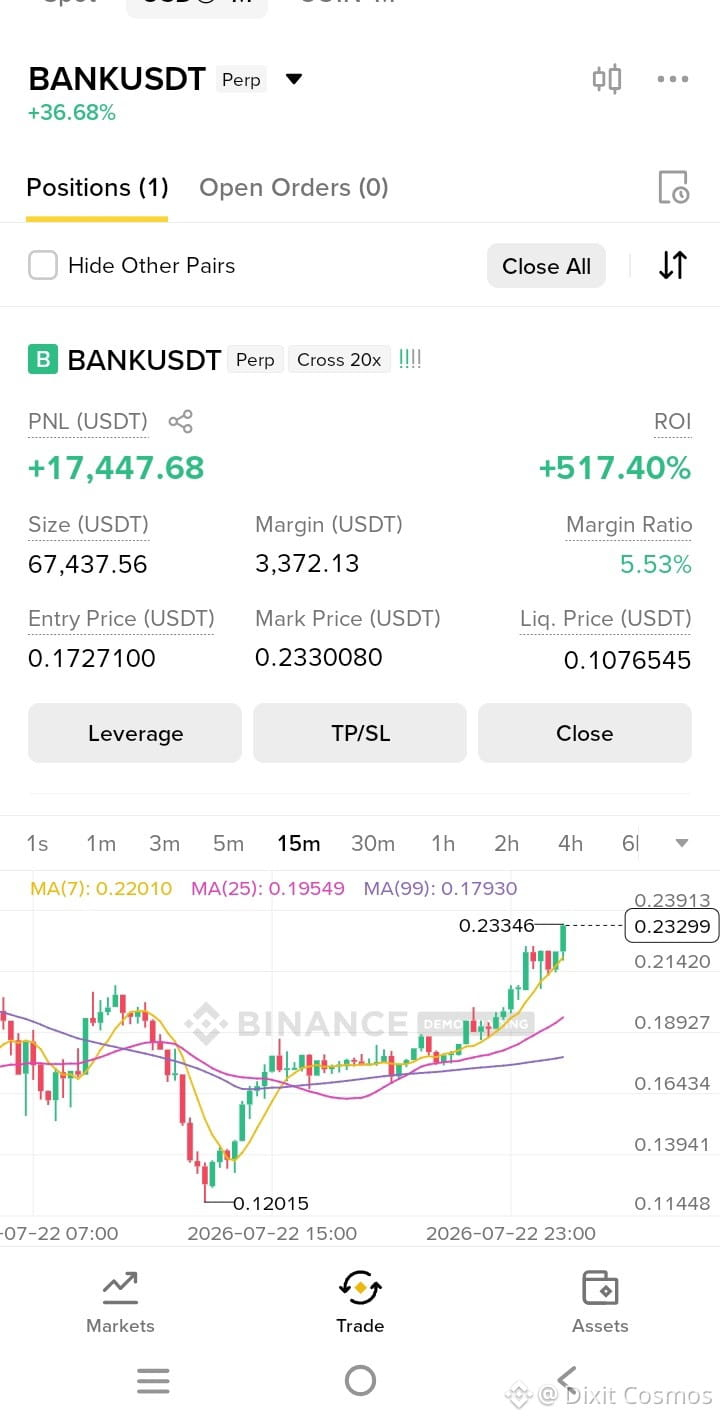This screenshot has width=720, height=1420.
Task: Tap the ROI label
Action: 673,421
